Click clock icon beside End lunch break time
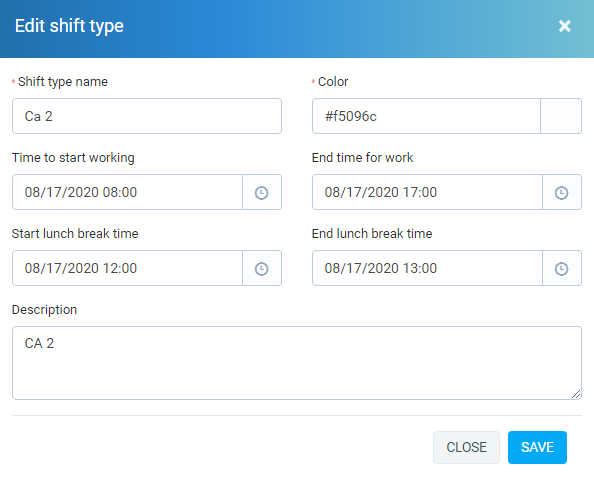The height and width of the screenshot is (487, 594). coord(562,268)
